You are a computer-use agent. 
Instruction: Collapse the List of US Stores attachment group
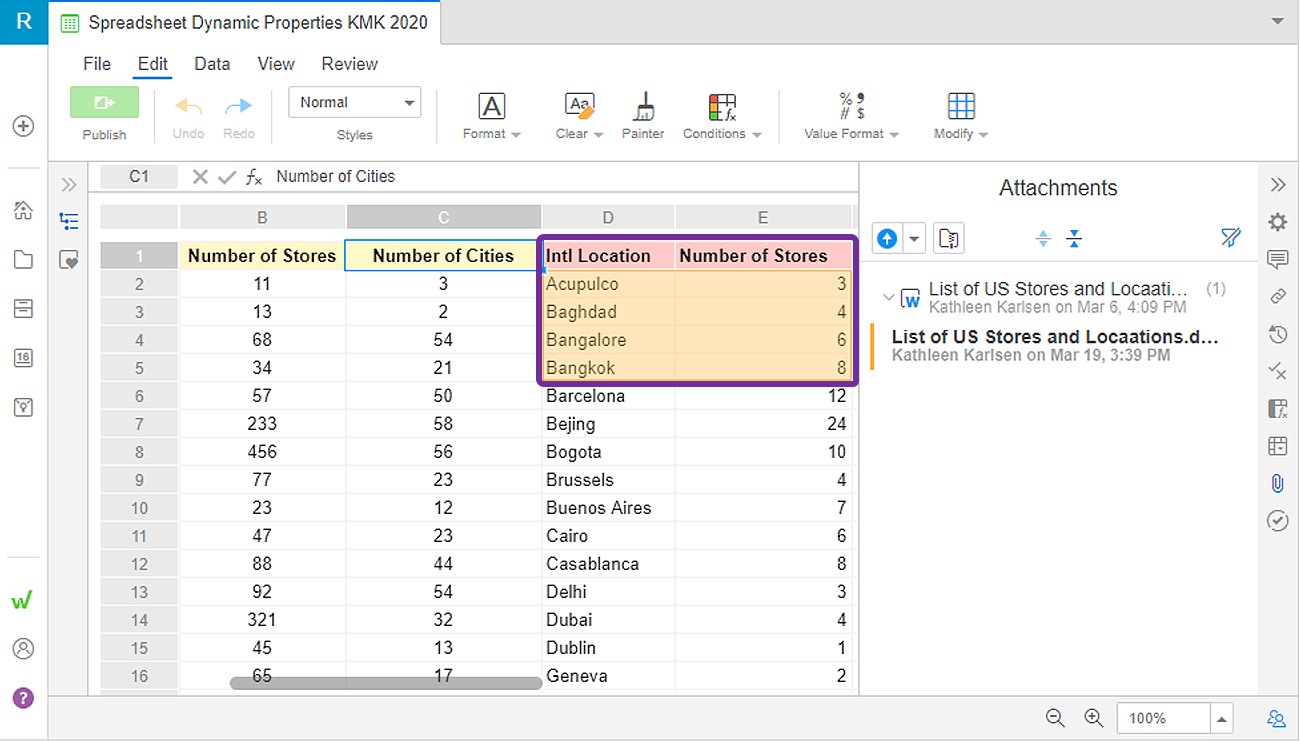click(x=888, y=297)
